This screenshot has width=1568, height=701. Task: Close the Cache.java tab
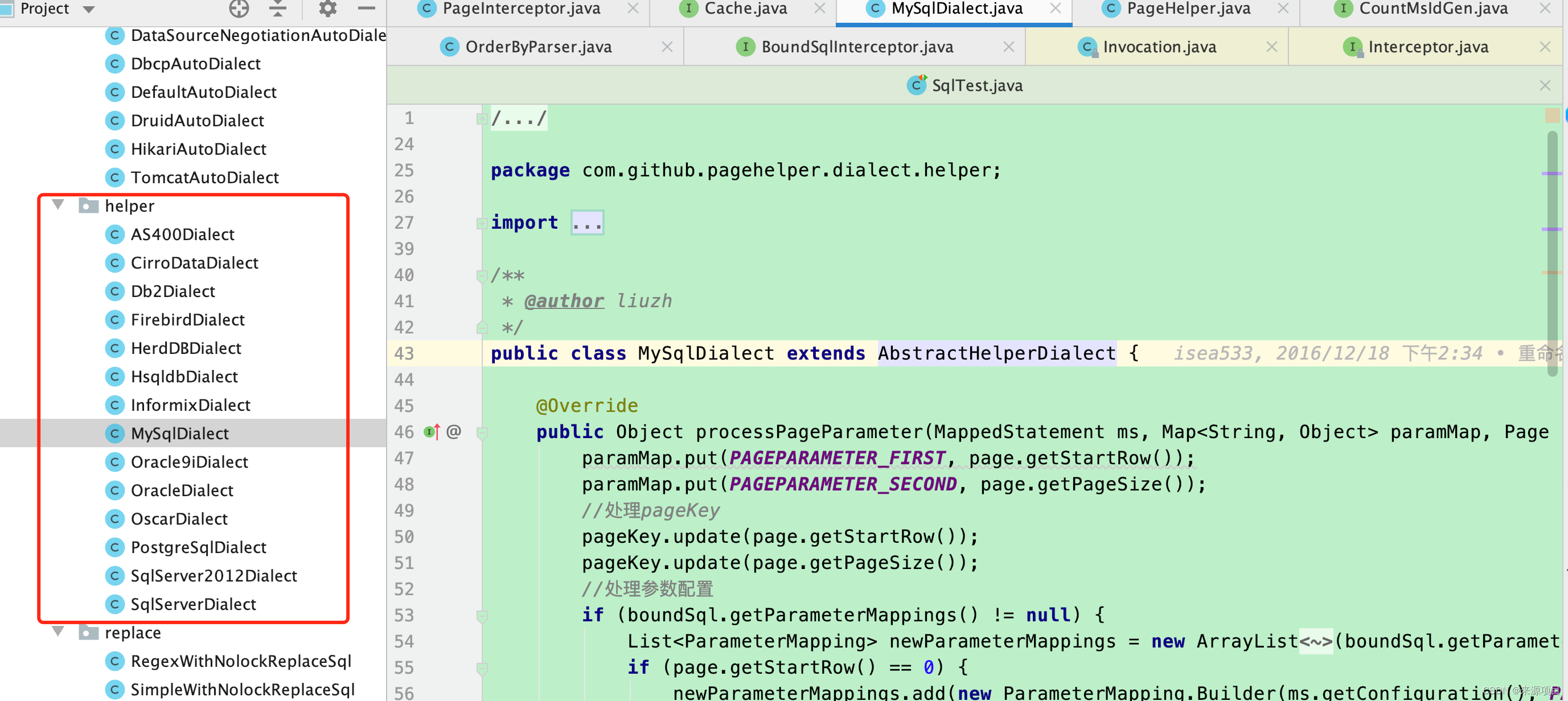click(x=819, y=9)
